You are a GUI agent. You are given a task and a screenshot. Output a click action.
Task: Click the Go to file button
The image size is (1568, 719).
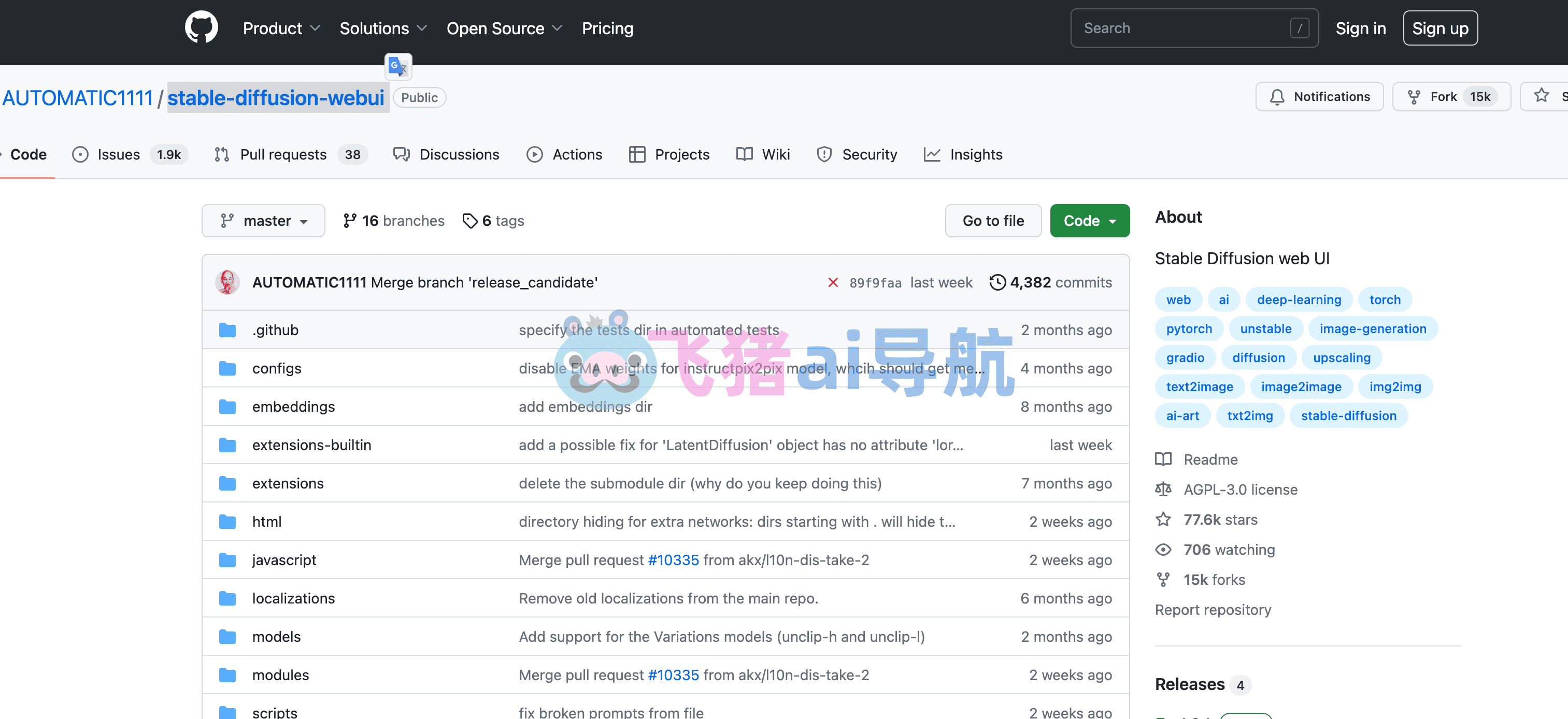click(992, 221)
